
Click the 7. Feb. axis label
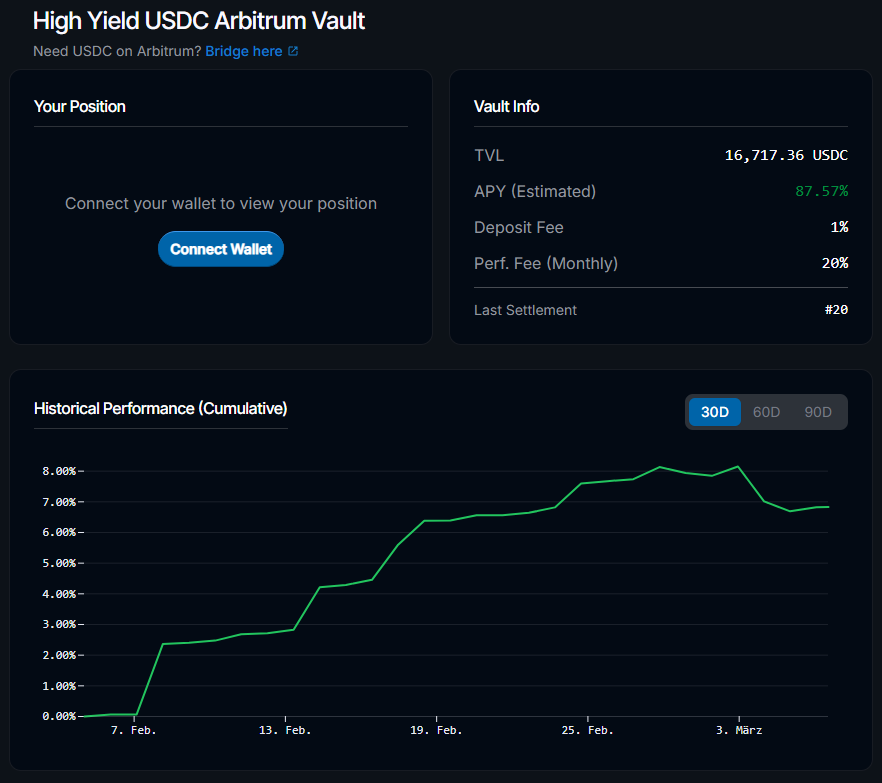[x=133, y=730]
